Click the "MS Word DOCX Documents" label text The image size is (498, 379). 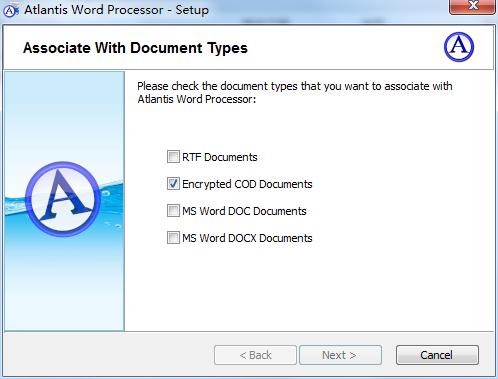point(247,238)
